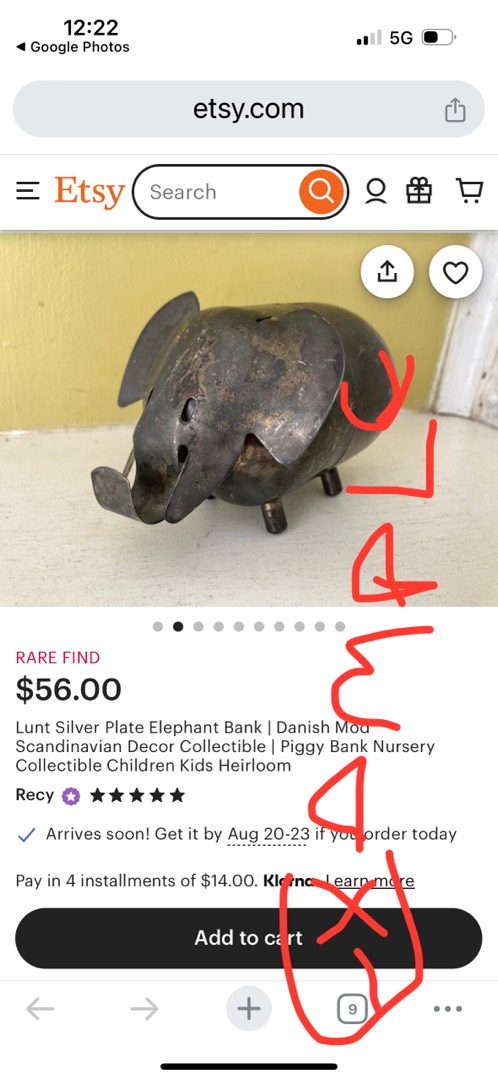Viewport: 498px width, 1080px height.
Task: Tap the orange search magnifier button
Action: (321, 191)
